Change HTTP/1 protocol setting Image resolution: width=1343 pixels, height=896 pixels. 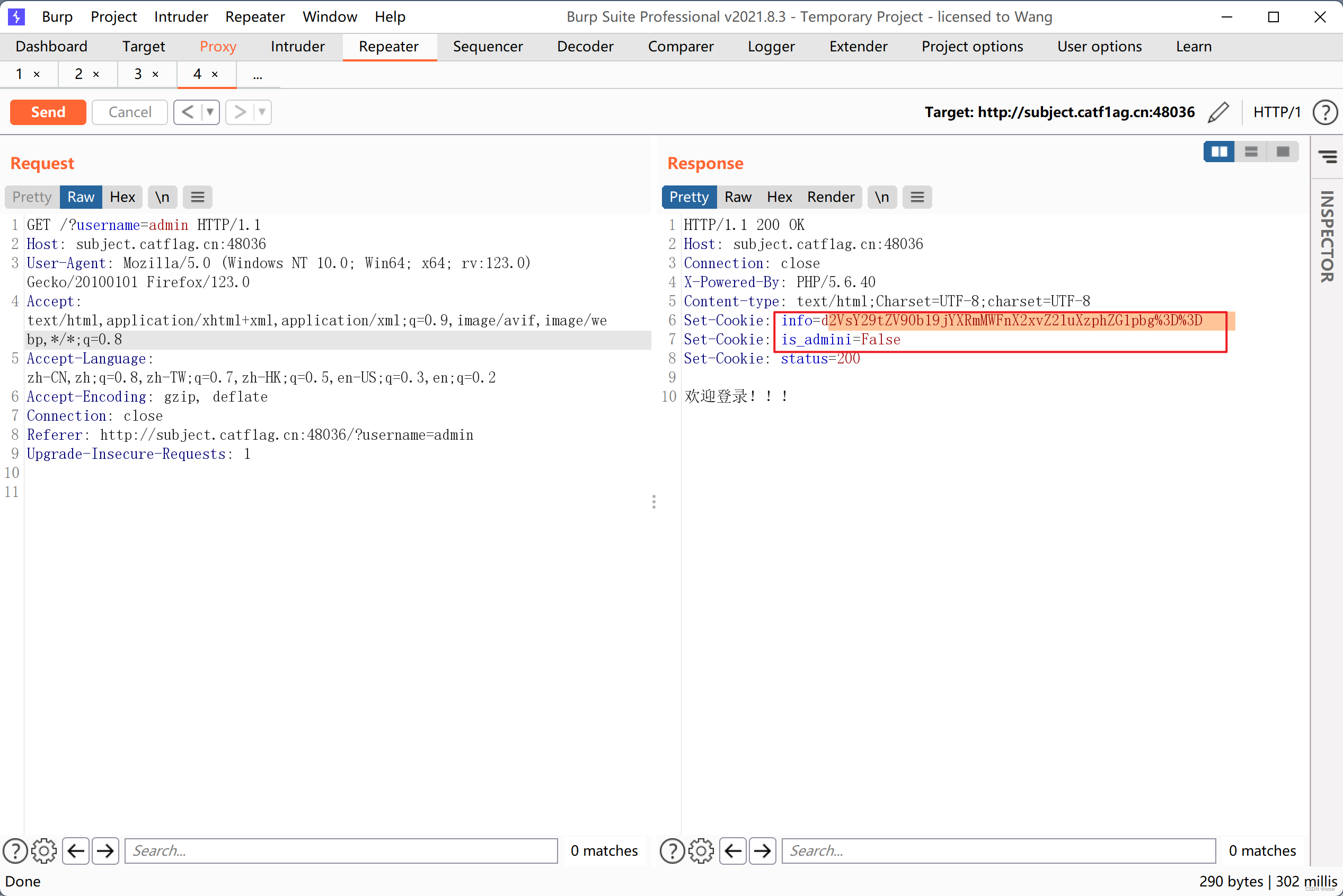[x=1277, y=112]
